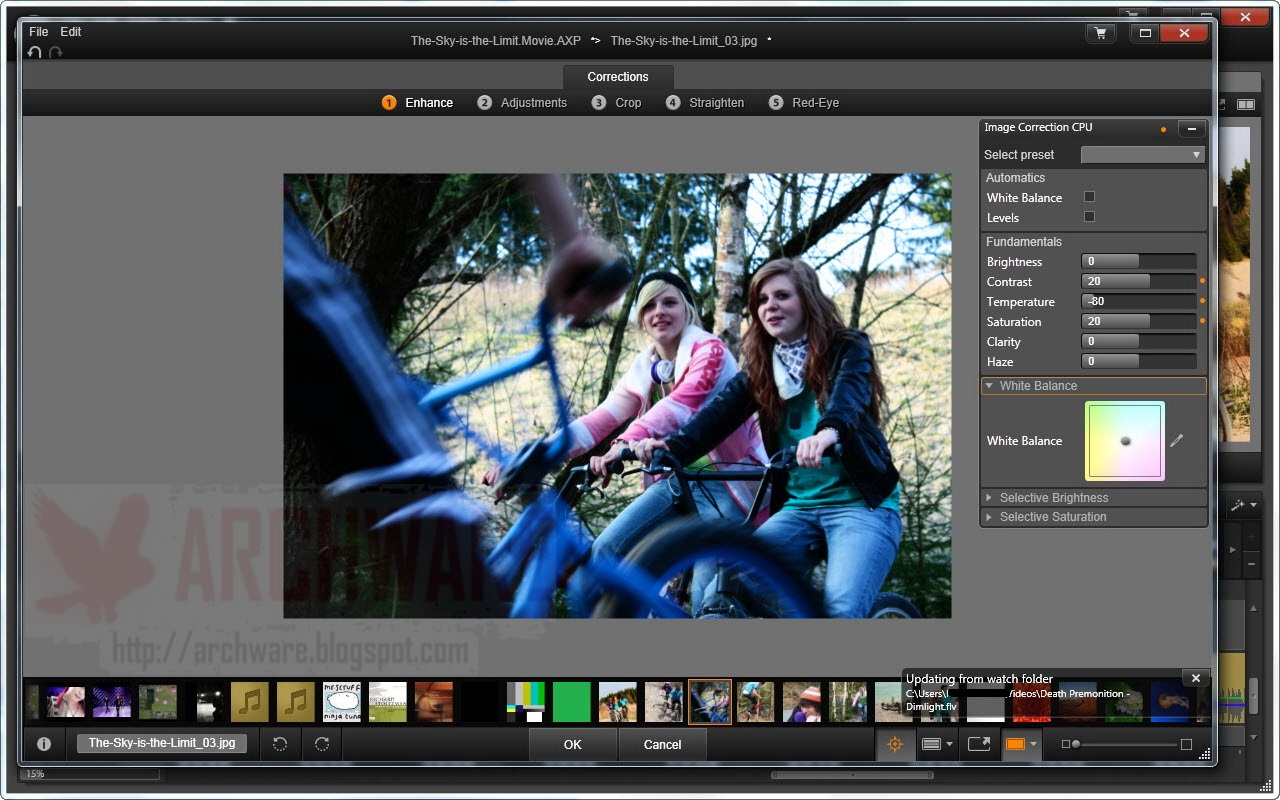Click small zoom-out square icon
The width and height of the screenshot is (1280, 800).
[1066, 744]
